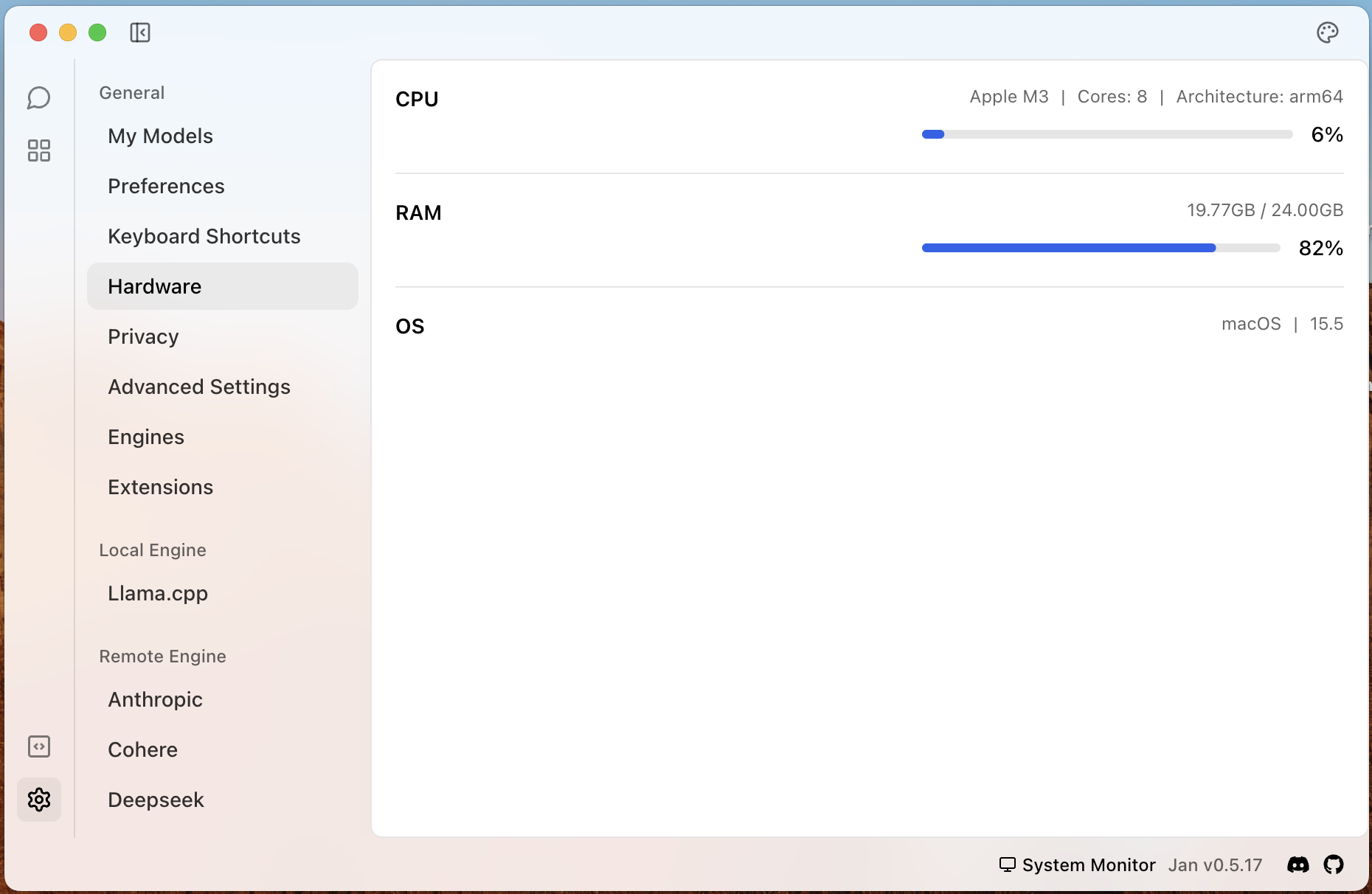The height and width of the screenshot is (894, 1372).
Task: Click the Settings gear icon
Action: 38,800
